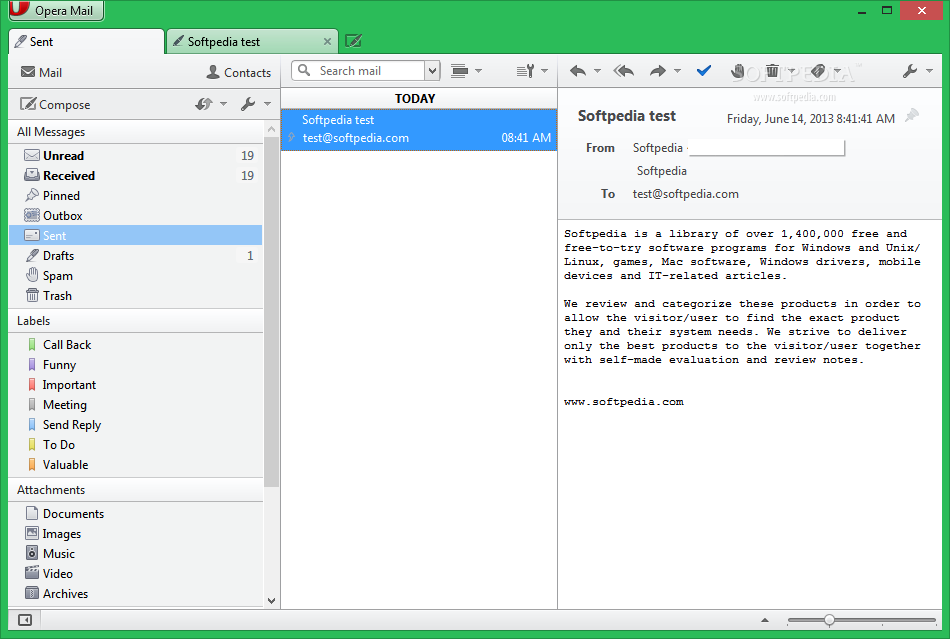
Task: Expand dropdown arrow next to Reply icon
Action: pyautogui.click(x=597, y=71)
